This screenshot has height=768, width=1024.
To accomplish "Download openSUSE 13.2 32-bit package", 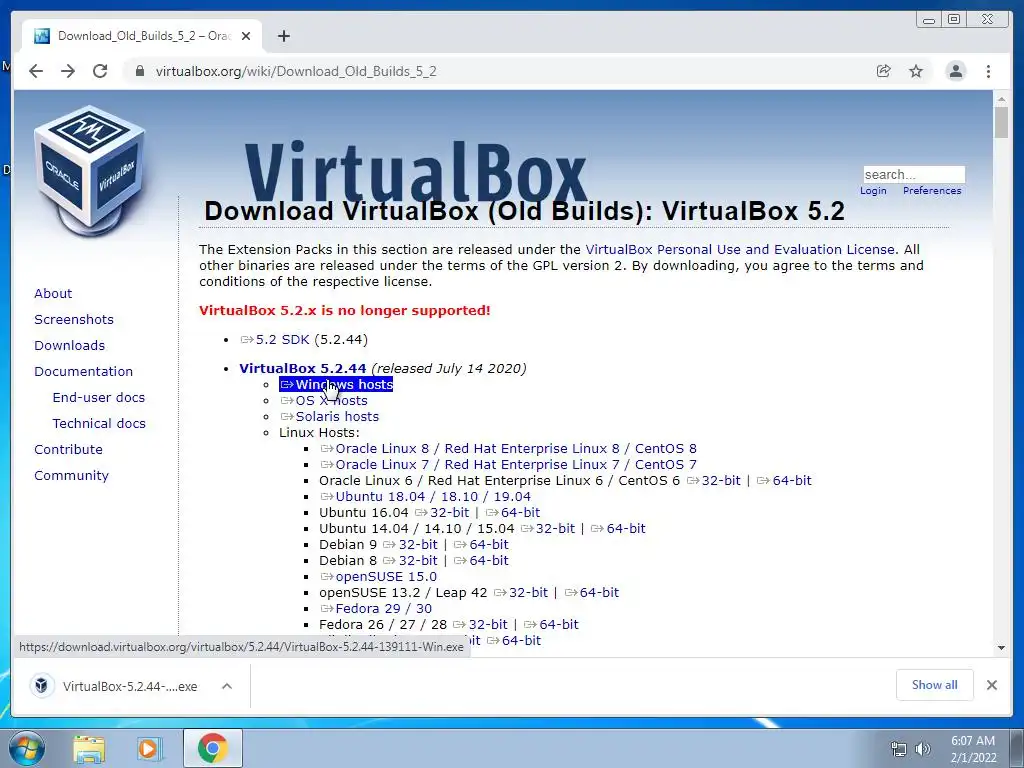I will pyautogui.click(x=521, y=592).
